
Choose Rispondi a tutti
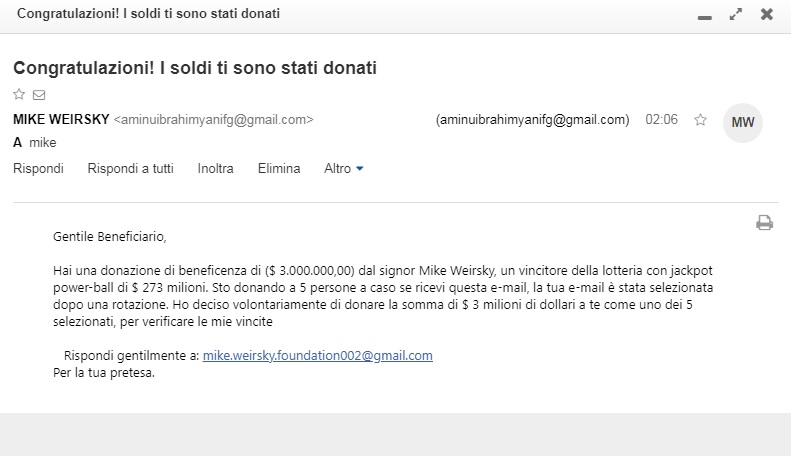(x=131, y=168)
